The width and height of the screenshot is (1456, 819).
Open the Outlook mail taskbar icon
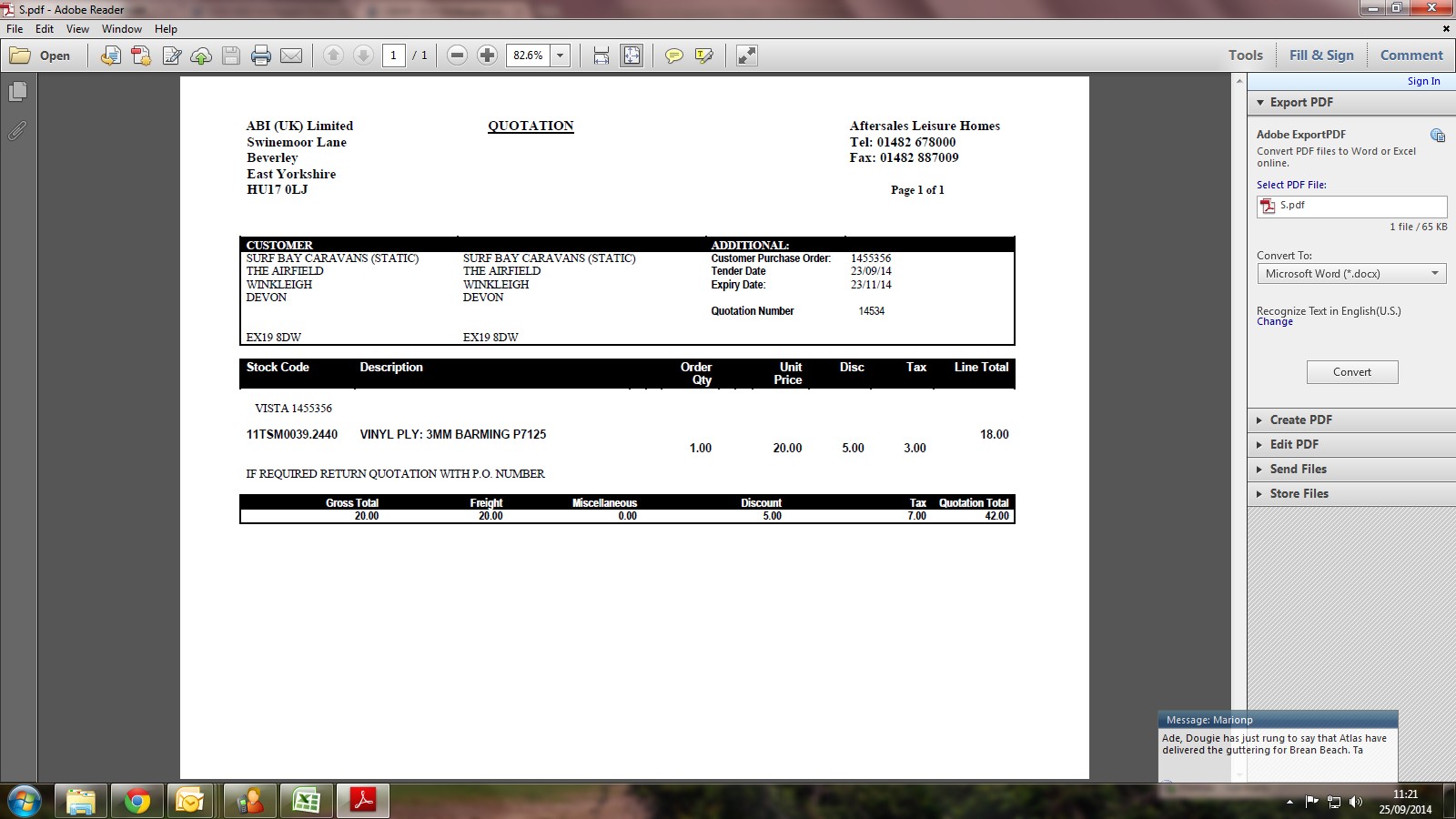[x=191, y=801]
